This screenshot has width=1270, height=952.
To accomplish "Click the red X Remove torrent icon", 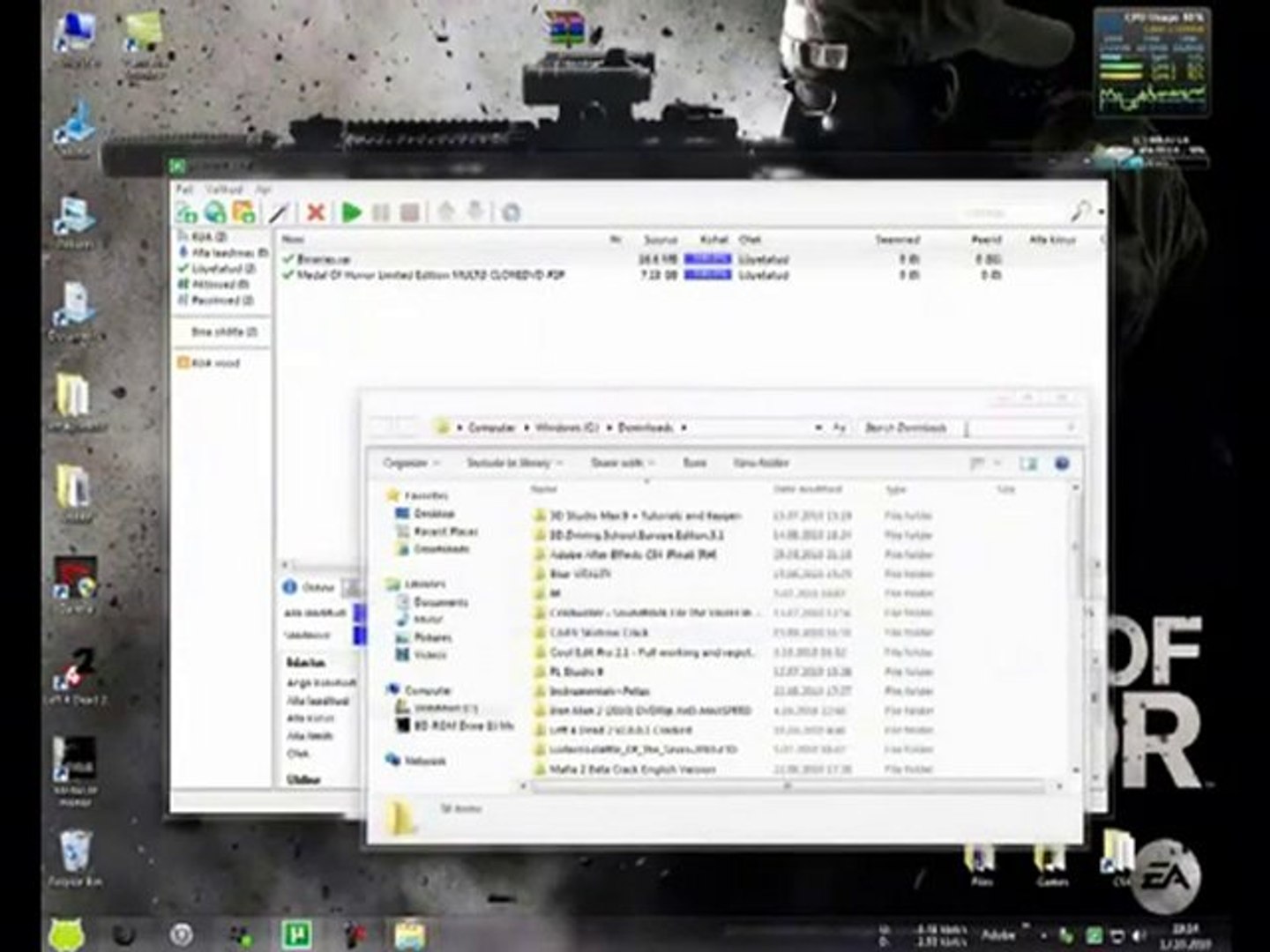I will click(316, 212).
